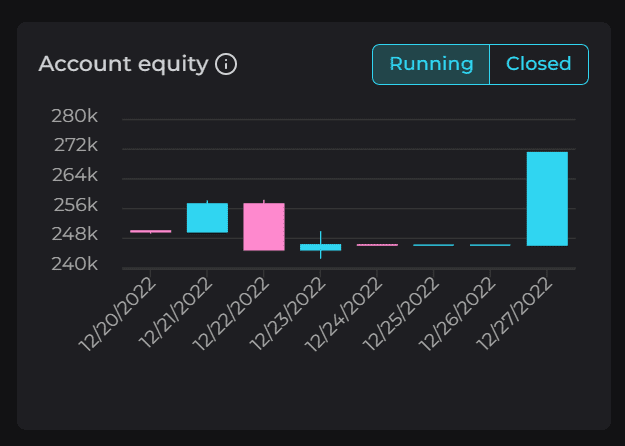Click the 12/23/2022 candle with wick
Image resolution: width=625 pixels, height=446 pixels.
tap(320, 247)
